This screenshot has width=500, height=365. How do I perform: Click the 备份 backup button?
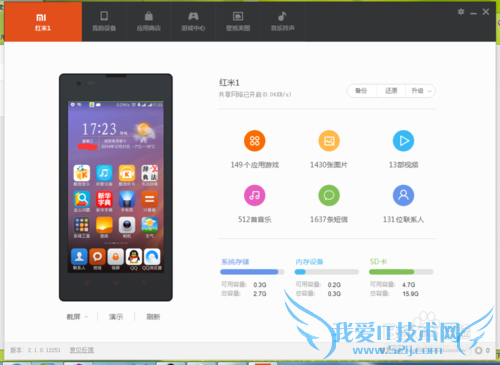(362, 91)
